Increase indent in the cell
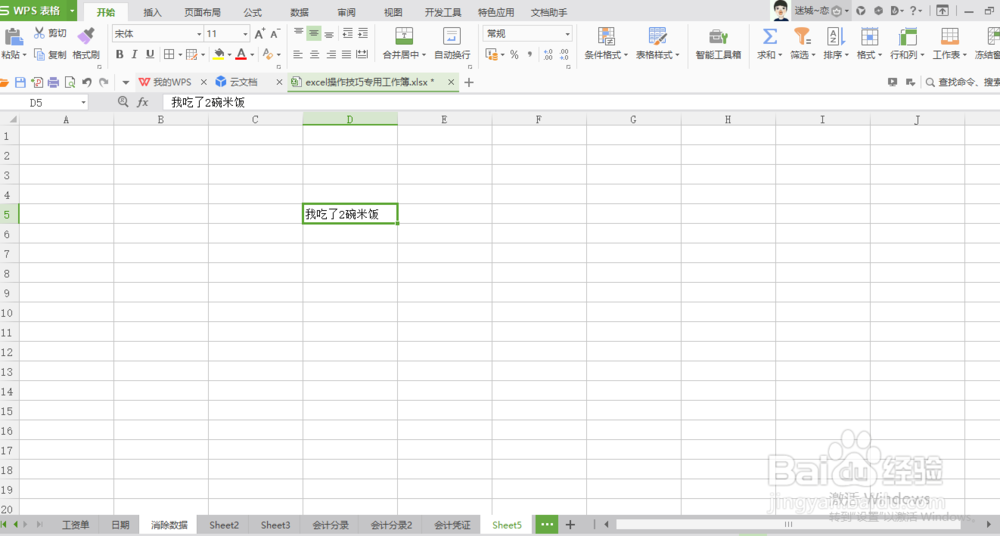The width and height of the screenshot is (1000, 536). pyautogui.click(x=363, y=33)
